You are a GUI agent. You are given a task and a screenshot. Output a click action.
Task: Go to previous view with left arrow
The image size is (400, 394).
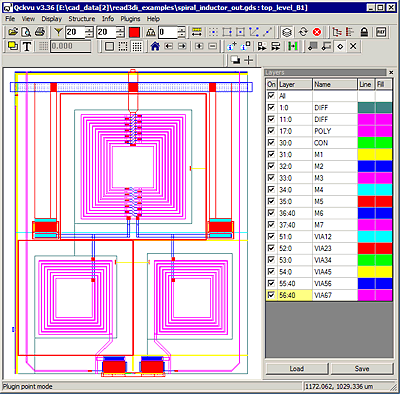pos(169,46)
